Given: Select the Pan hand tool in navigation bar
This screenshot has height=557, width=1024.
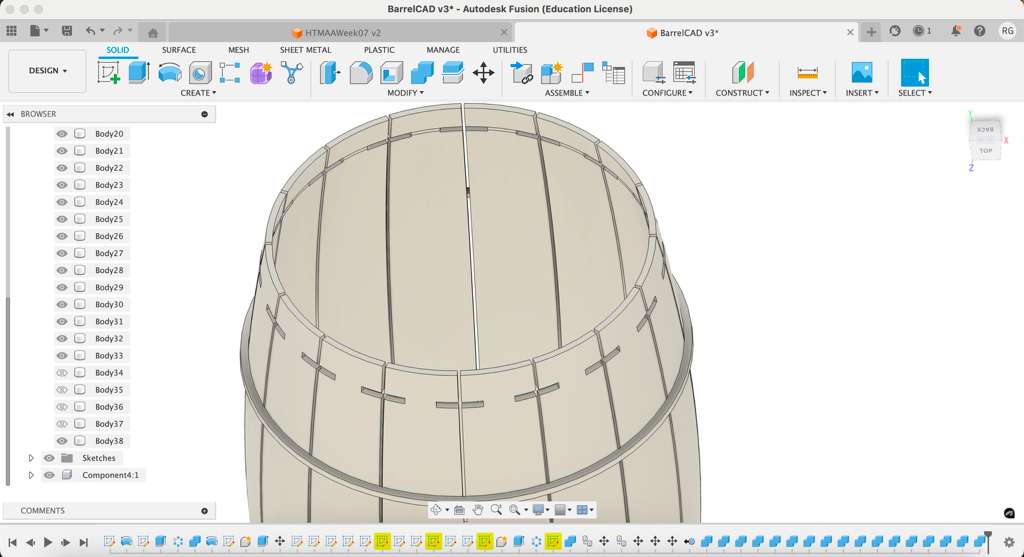Looking at the screenshot, I should [478, 510].
